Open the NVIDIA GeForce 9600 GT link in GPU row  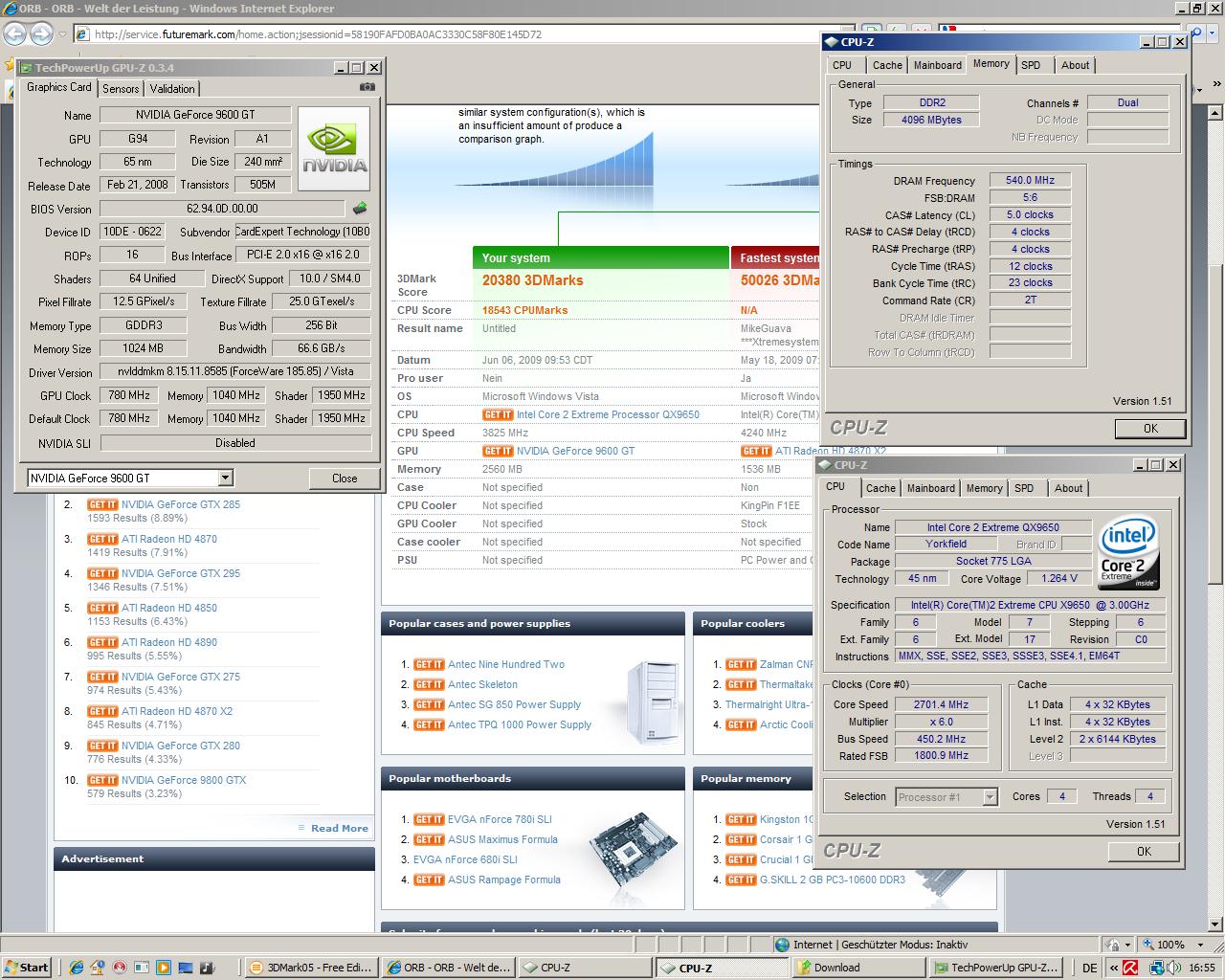tap(575, 451)
